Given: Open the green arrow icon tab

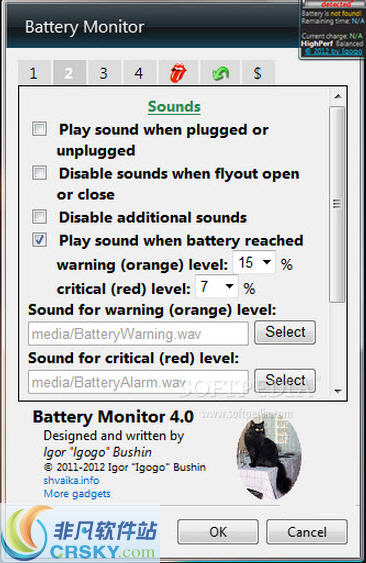Looking at the screenshot, I should click(220, 73).
